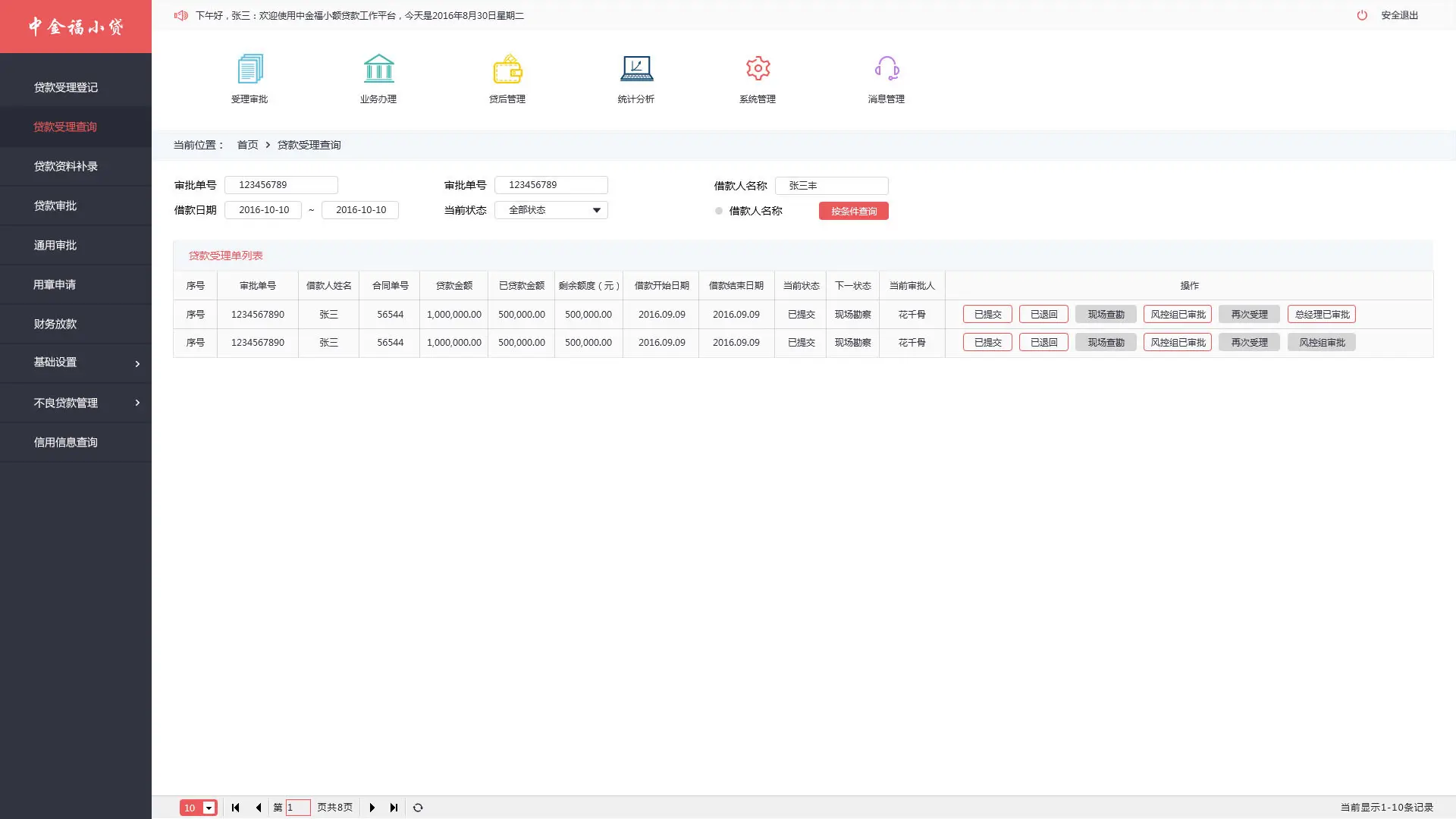Click the speaker announcement icon
This screenshot has height=819, width=1456.
click(x=180, y=15)
